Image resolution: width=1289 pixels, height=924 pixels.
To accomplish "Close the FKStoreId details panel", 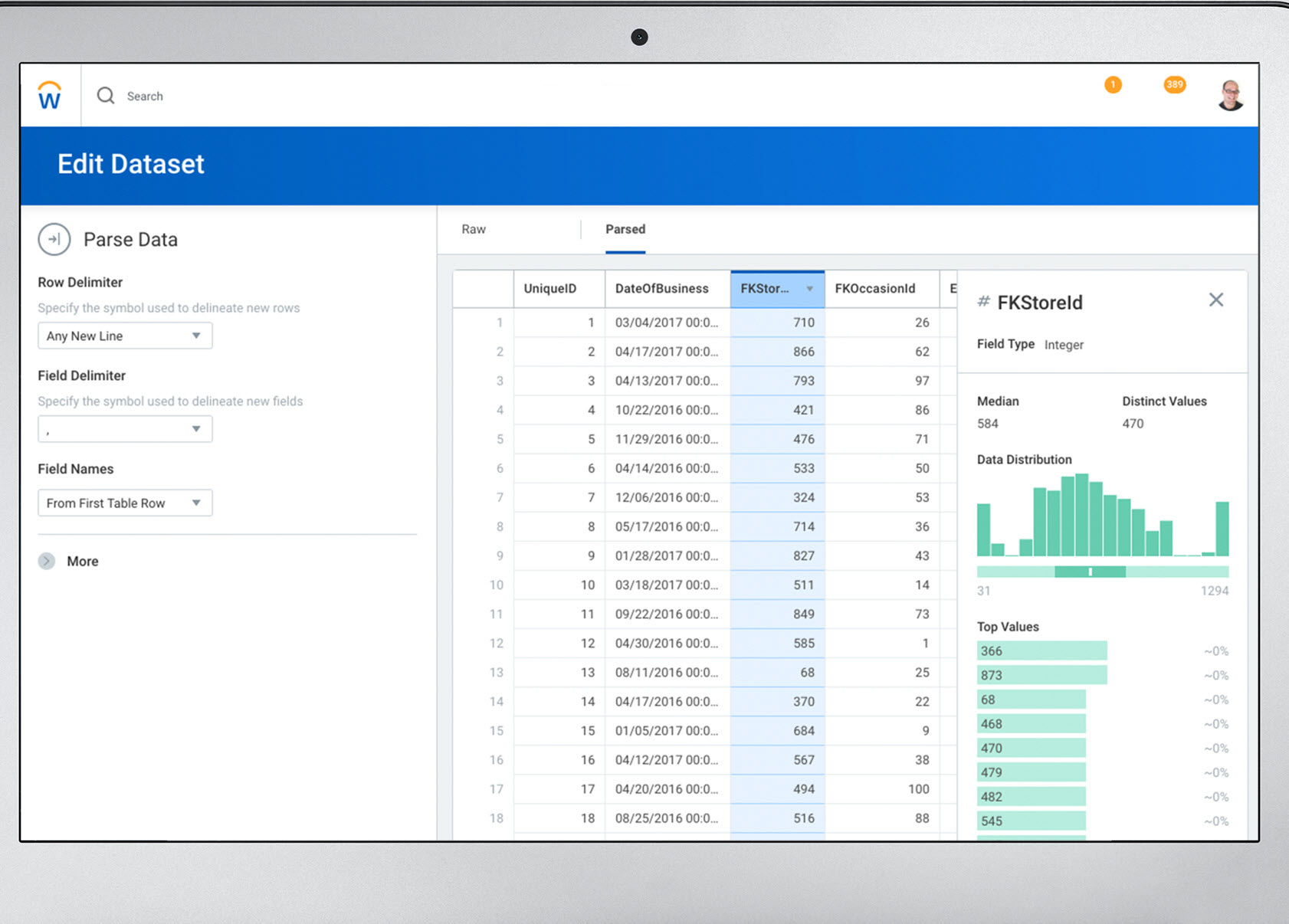I will [1216, 300].
